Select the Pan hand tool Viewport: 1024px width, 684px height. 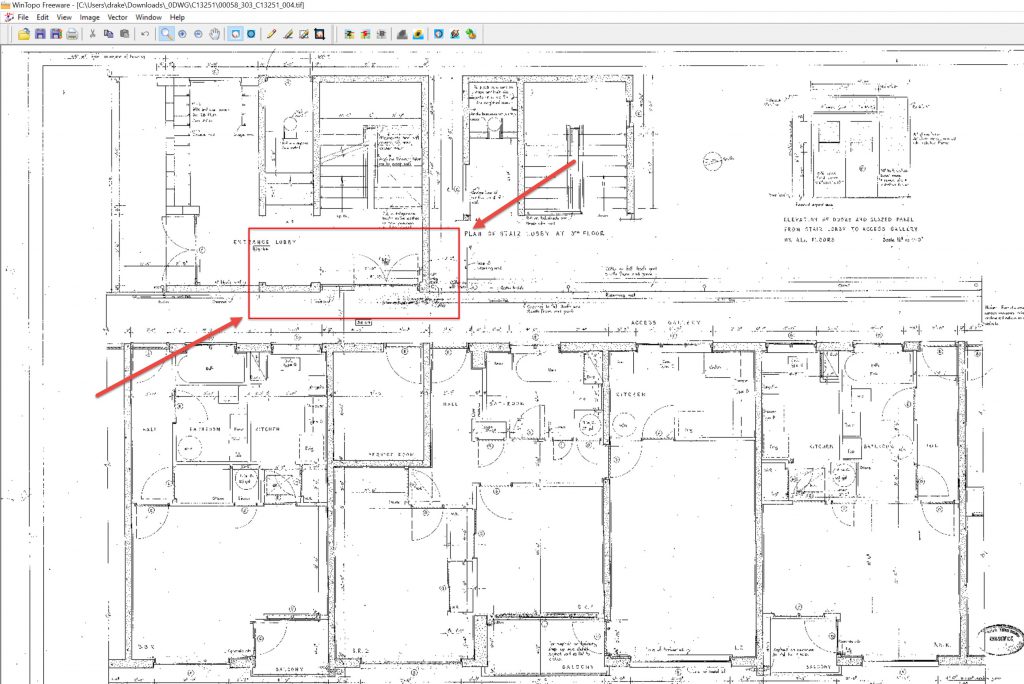215,34
